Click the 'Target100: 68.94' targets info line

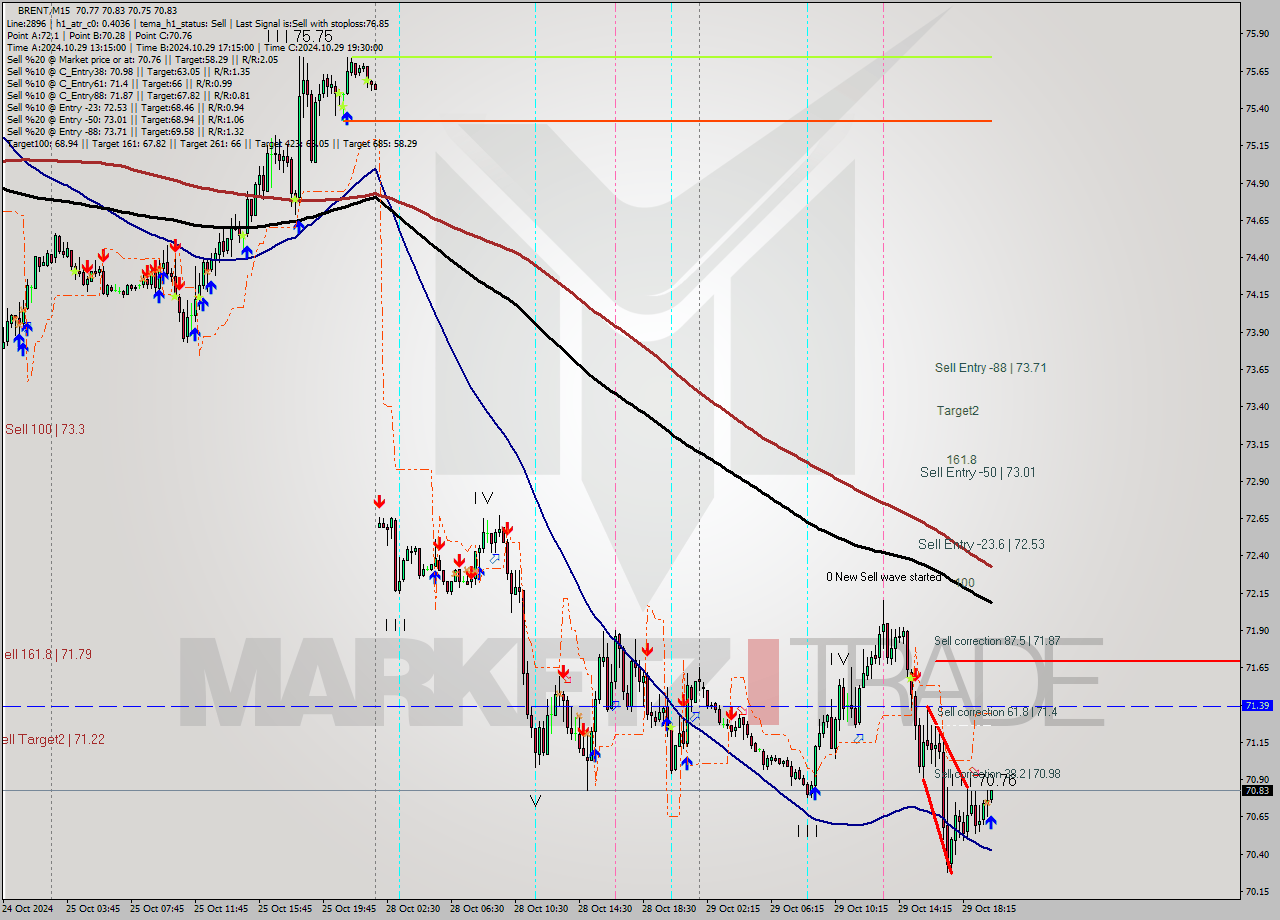[x=211, y=143]
